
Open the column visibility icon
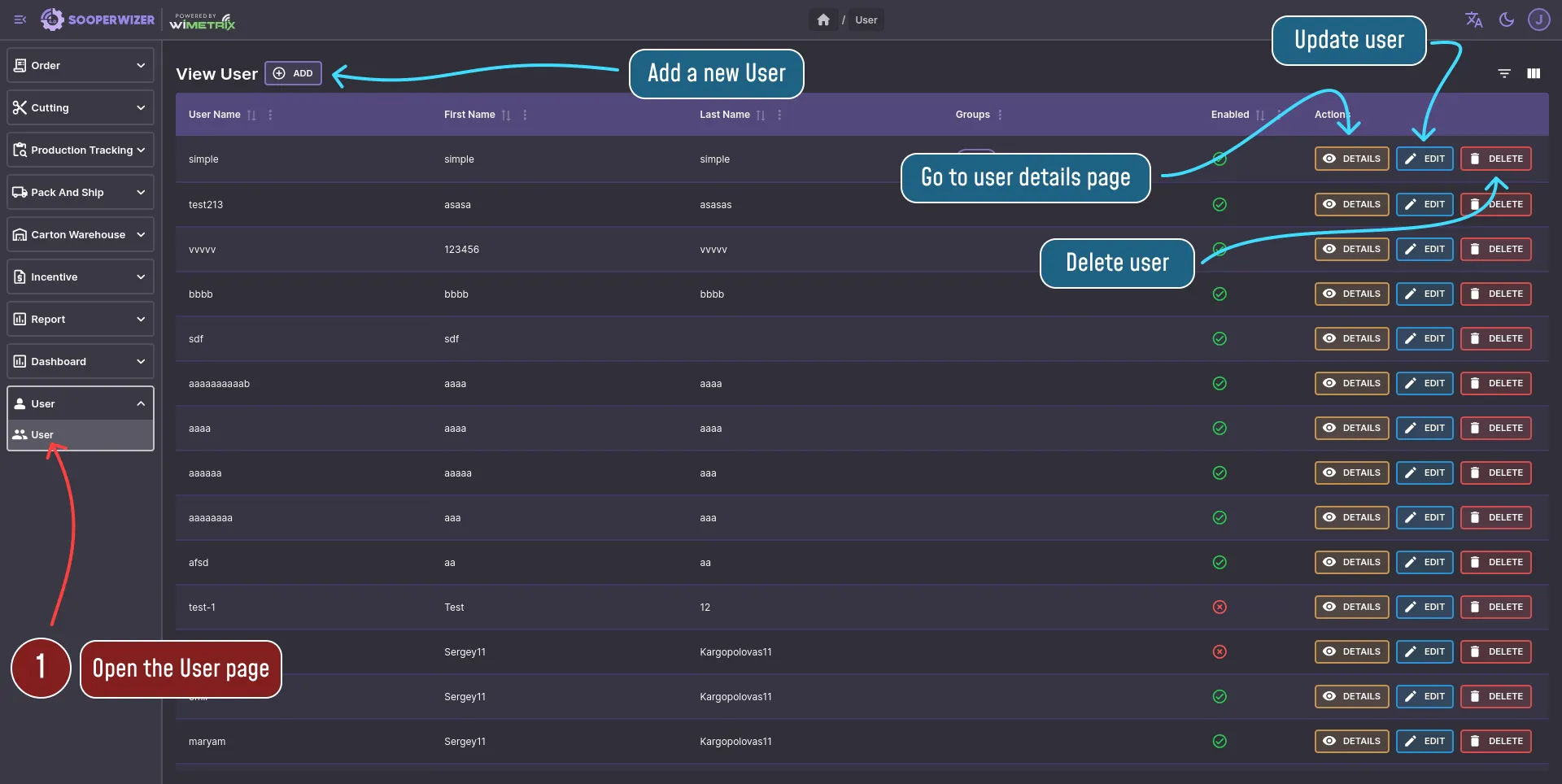(1535, 73)
